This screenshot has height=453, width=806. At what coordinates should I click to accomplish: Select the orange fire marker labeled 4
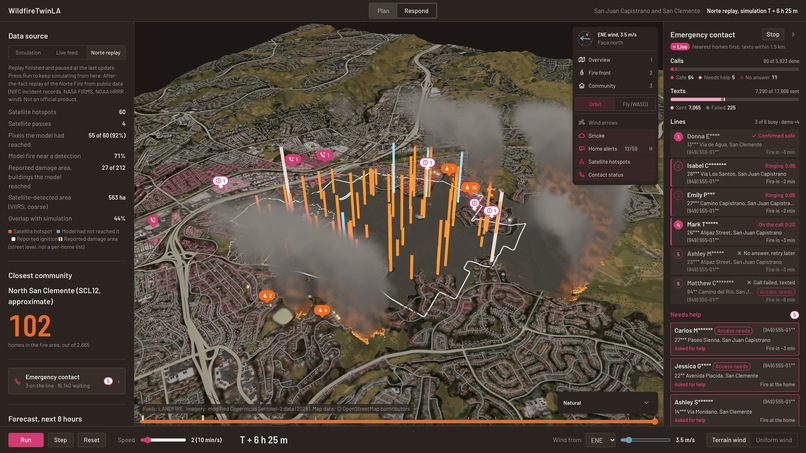[x=321, y=310]
